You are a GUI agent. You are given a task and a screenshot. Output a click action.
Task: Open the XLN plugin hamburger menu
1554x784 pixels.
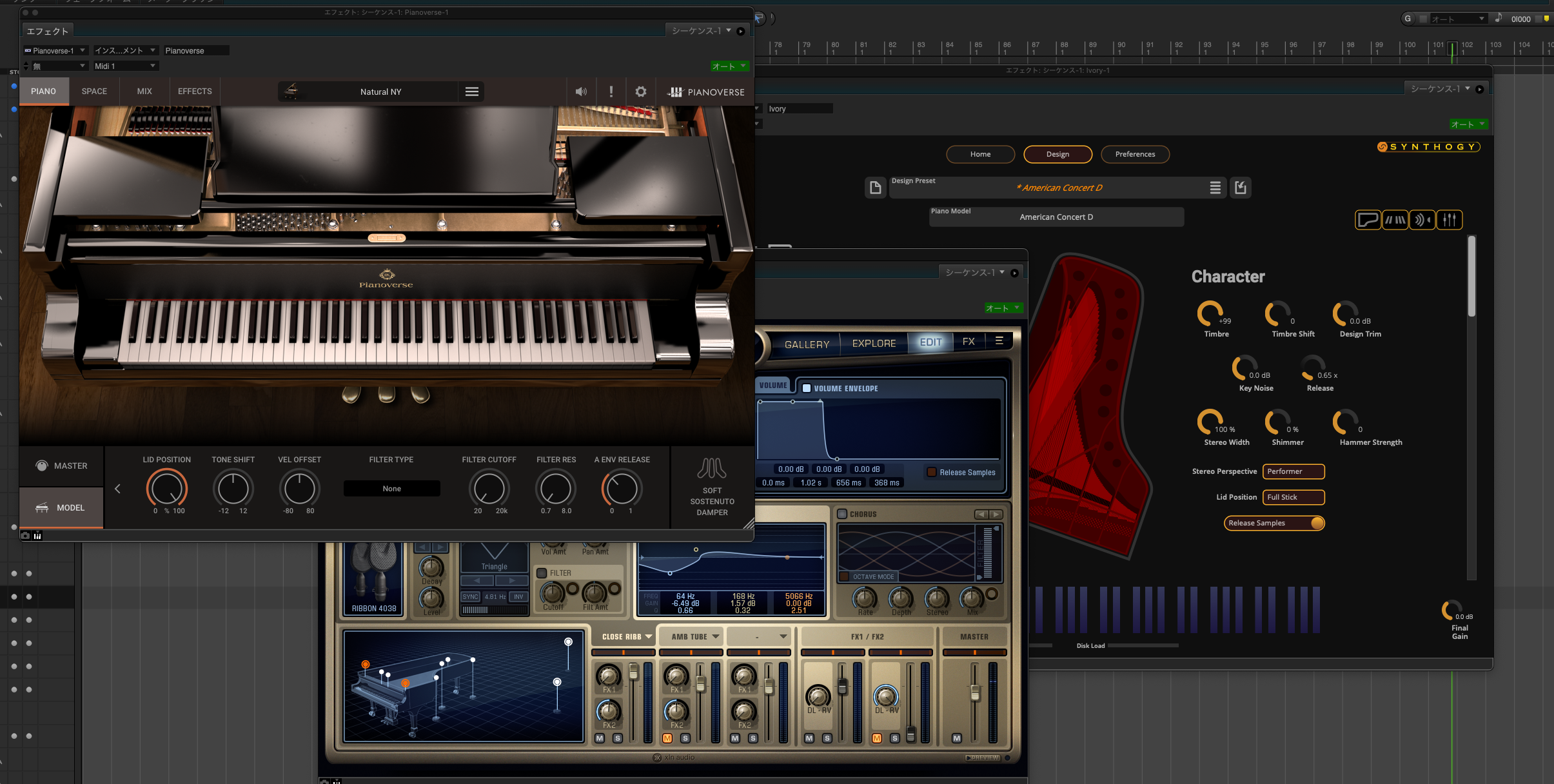[x=999, y=341]
